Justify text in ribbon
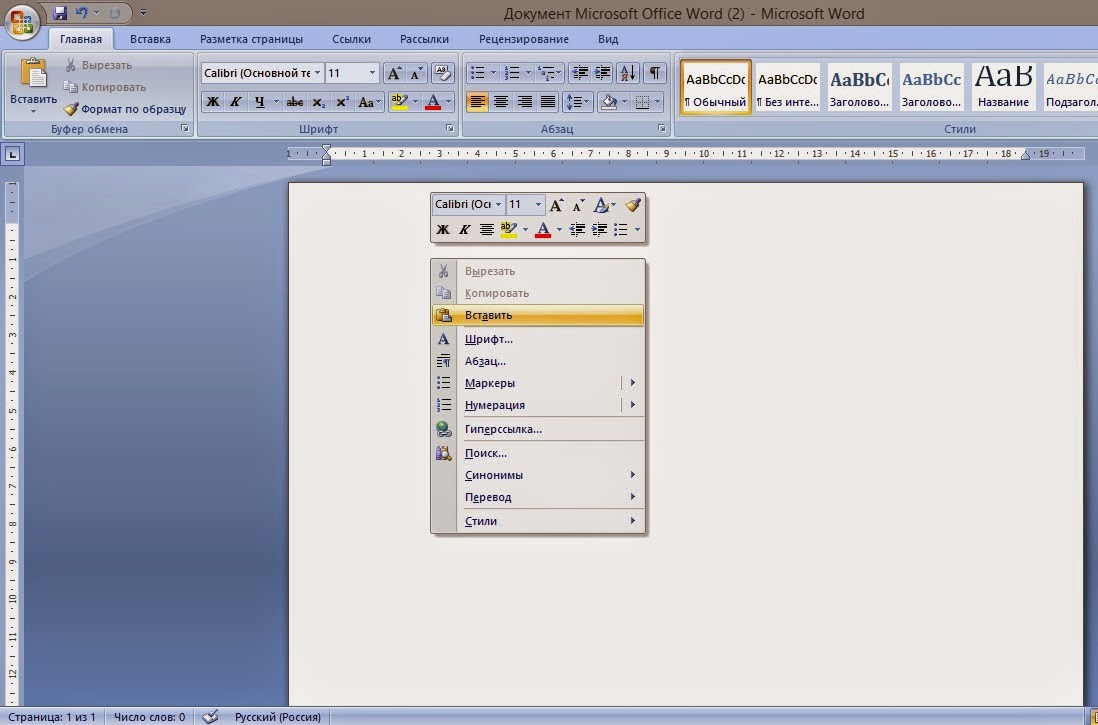This screenshot has height=725, width=1098. tap(548, 102)
